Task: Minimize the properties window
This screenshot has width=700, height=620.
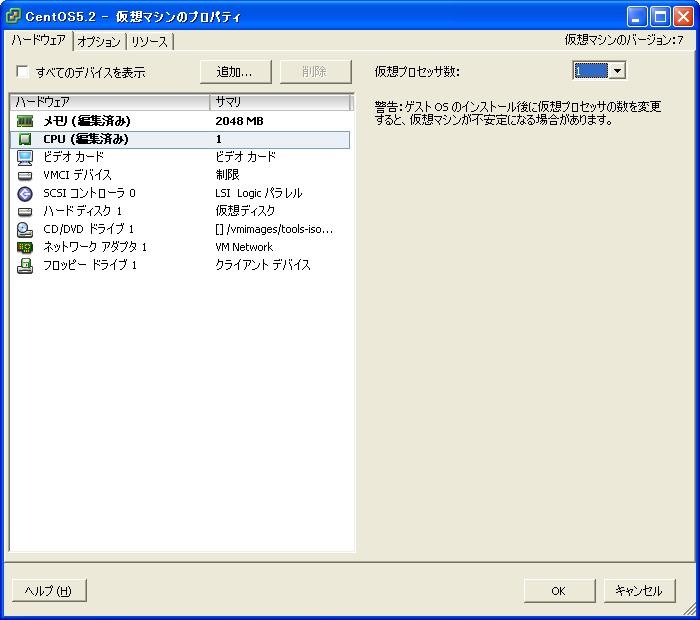Action: 637,17
